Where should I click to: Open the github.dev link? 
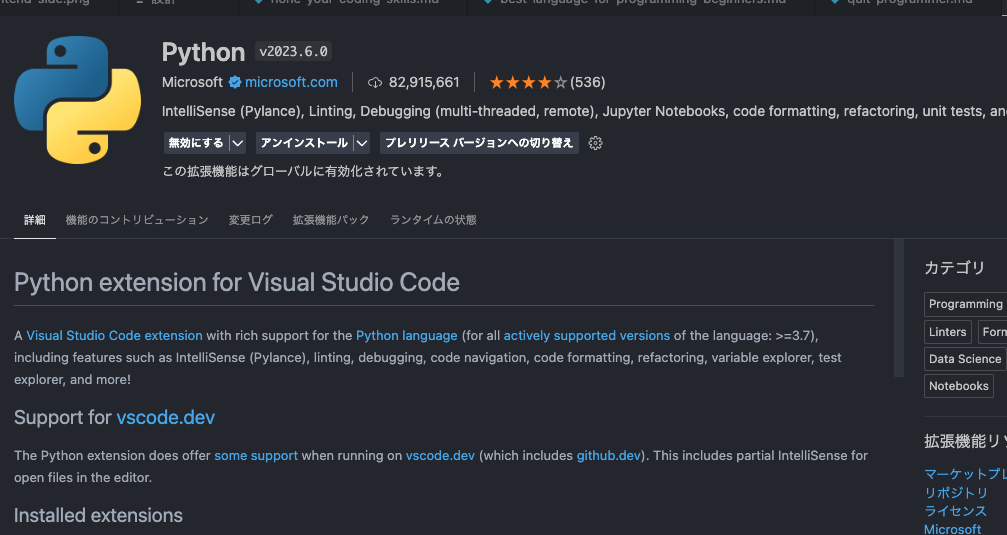[x=609, y=455]
